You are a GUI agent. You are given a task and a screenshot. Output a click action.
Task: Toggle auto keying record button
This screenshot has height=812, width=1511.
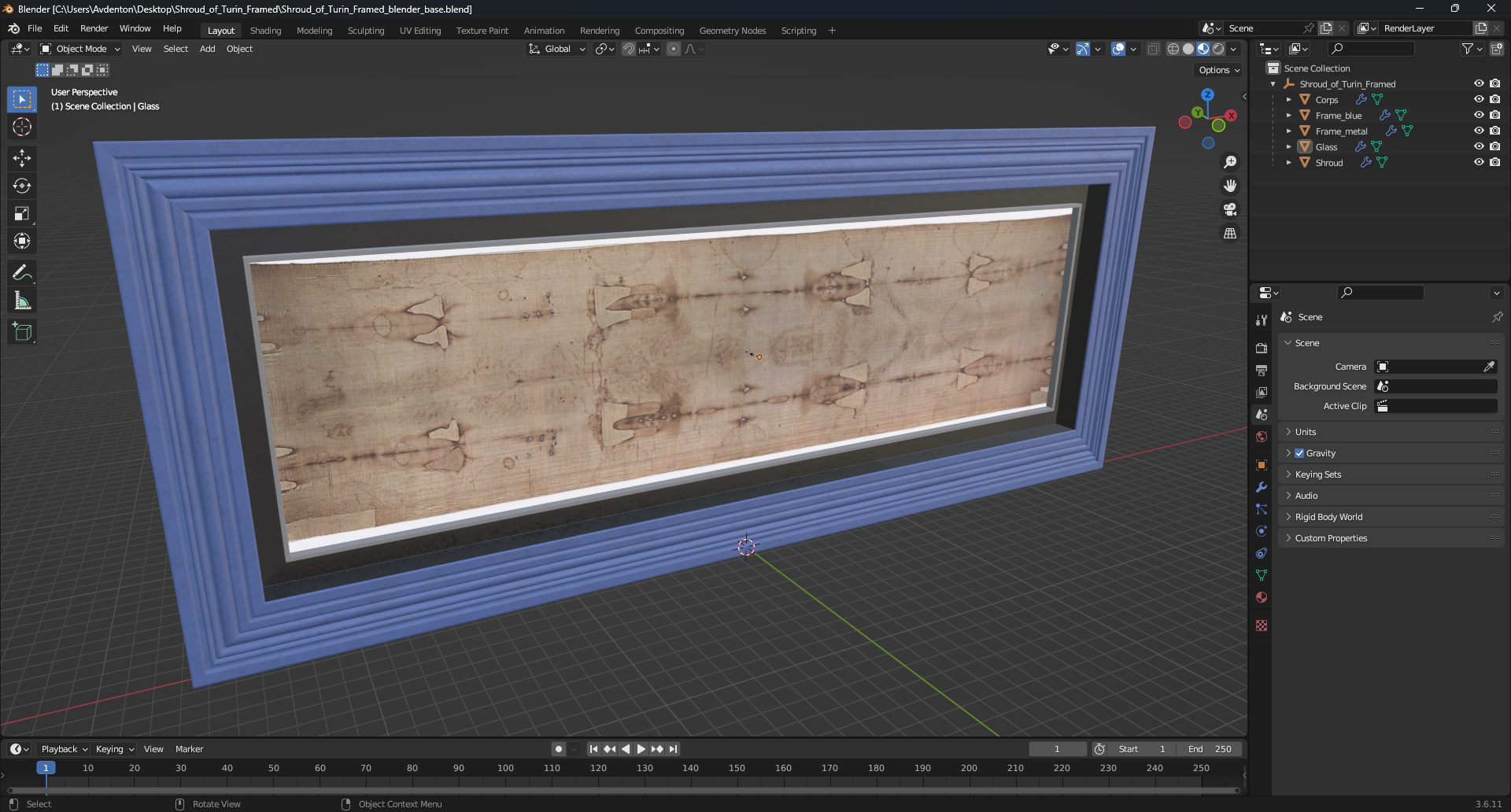click(x=558, y=749)
